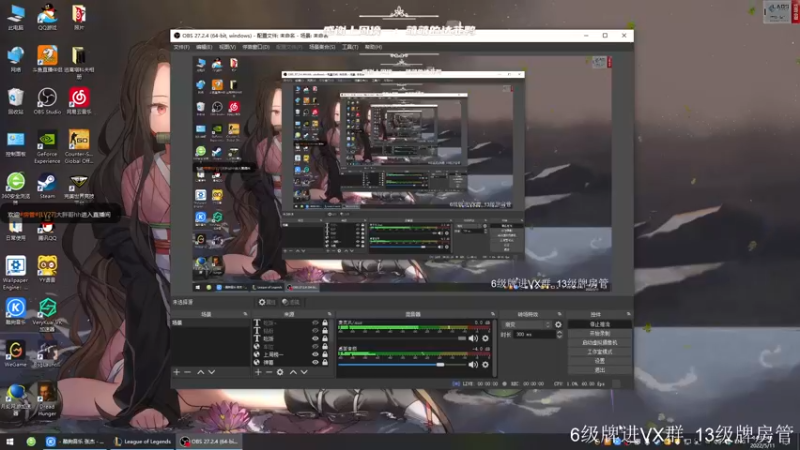Mute the second mixer audio channel
The image size is (800, 450).
(x=473, y=364)
